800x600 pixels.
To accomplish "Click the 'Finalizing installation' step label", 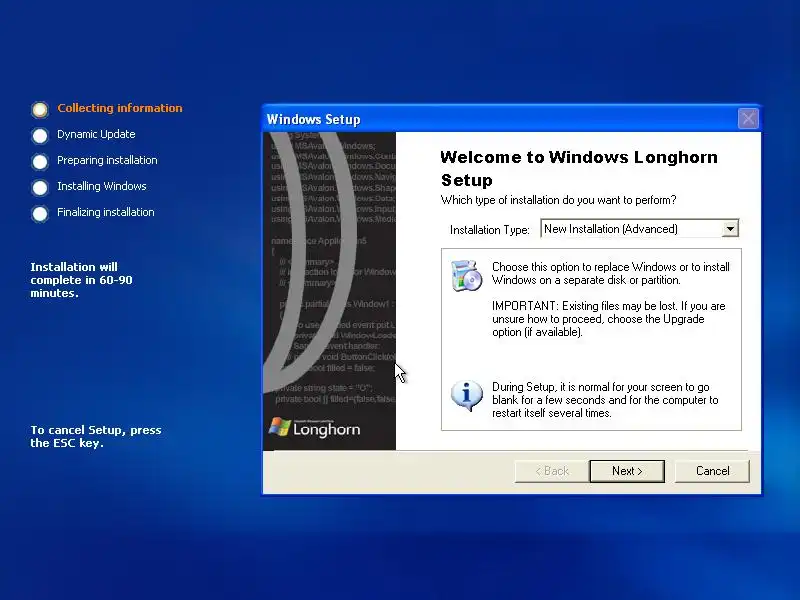I will tap(106, 212).
